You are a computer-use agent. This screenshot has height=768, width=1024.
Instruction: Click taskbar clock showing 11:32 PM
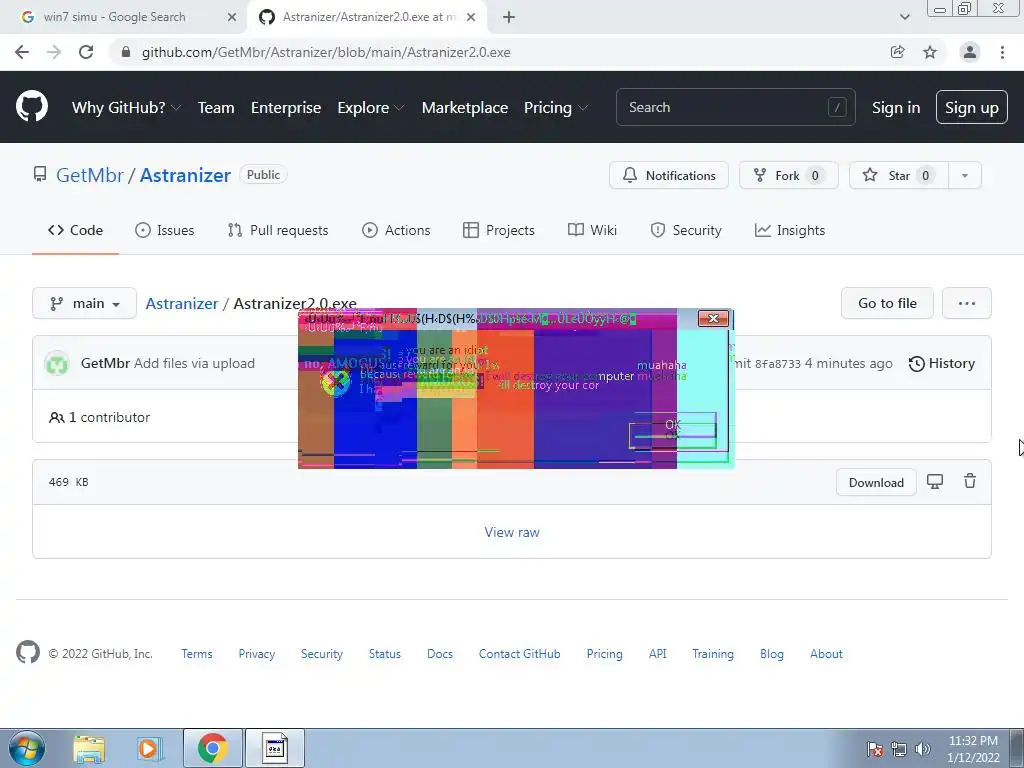point(973,748)
